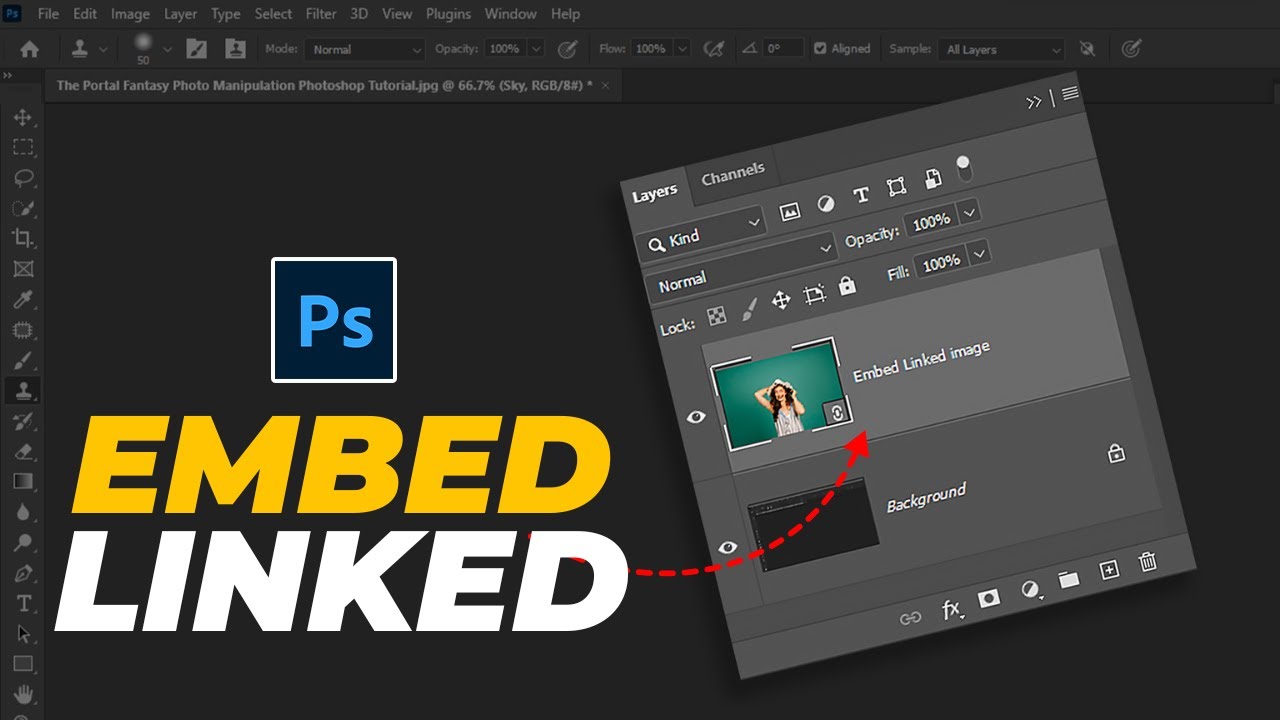Toggle layer filtering switch on or off
1280x720 pixels.
(964, 168)
